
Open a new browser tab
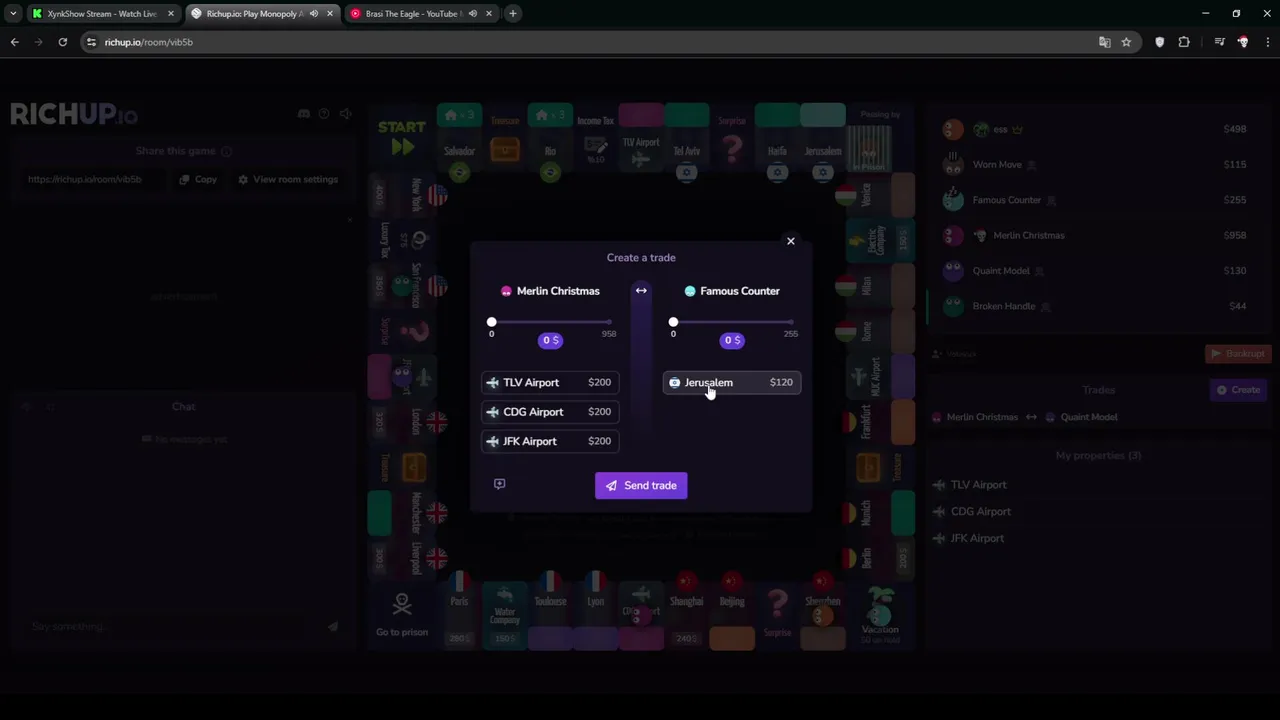[513, 14]
